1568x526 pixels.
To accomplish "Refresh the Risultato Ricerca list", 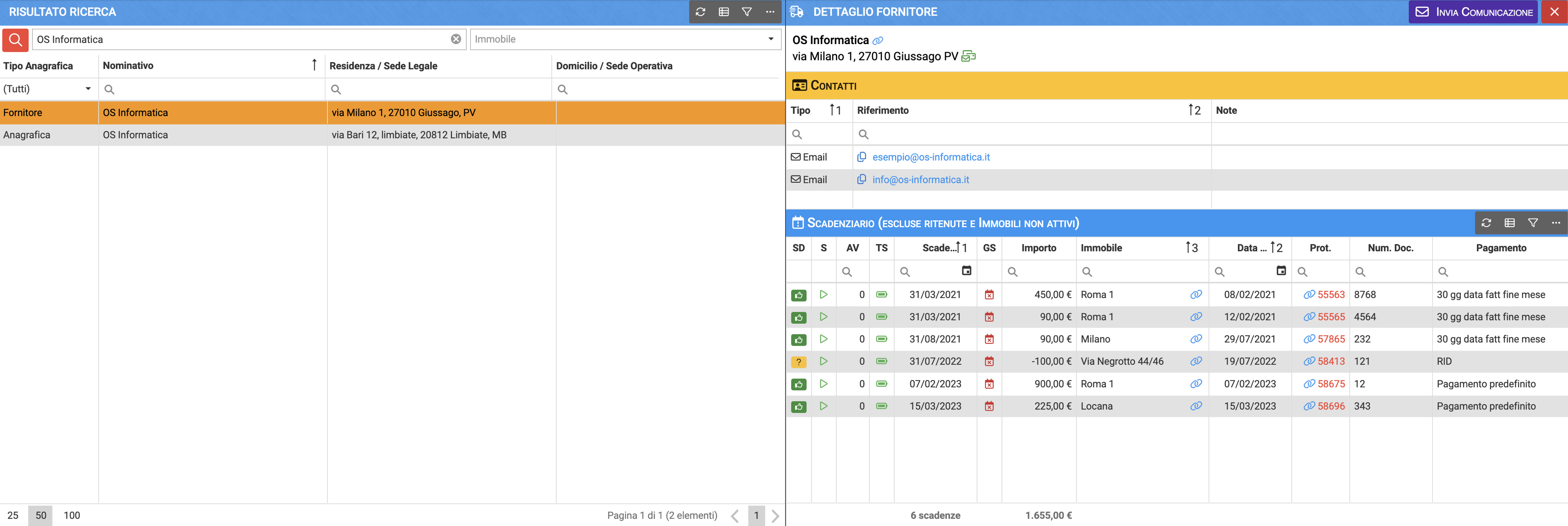I will (x=700, y=11).
